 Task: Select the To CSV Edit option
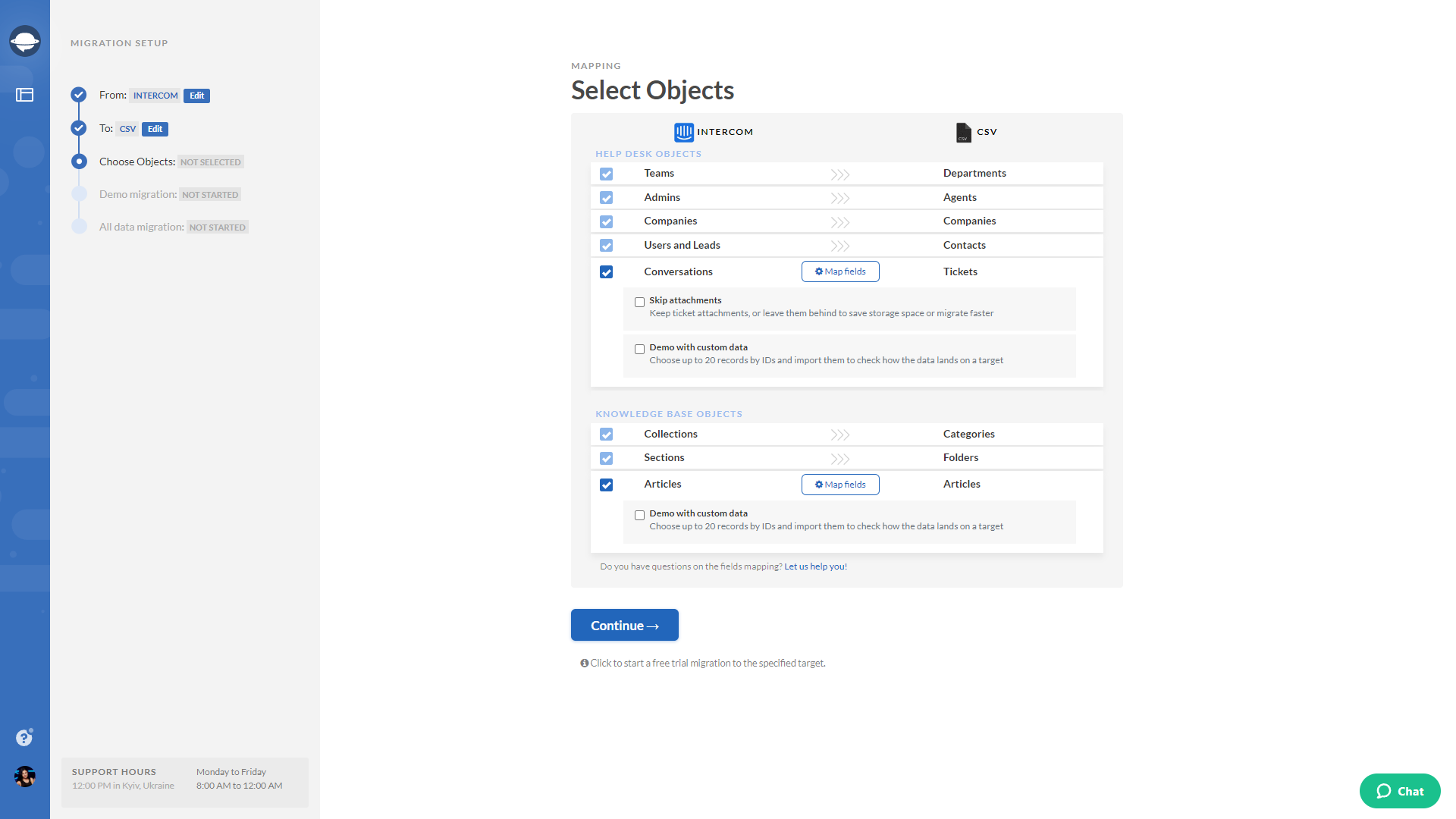(x=154, y=128)
